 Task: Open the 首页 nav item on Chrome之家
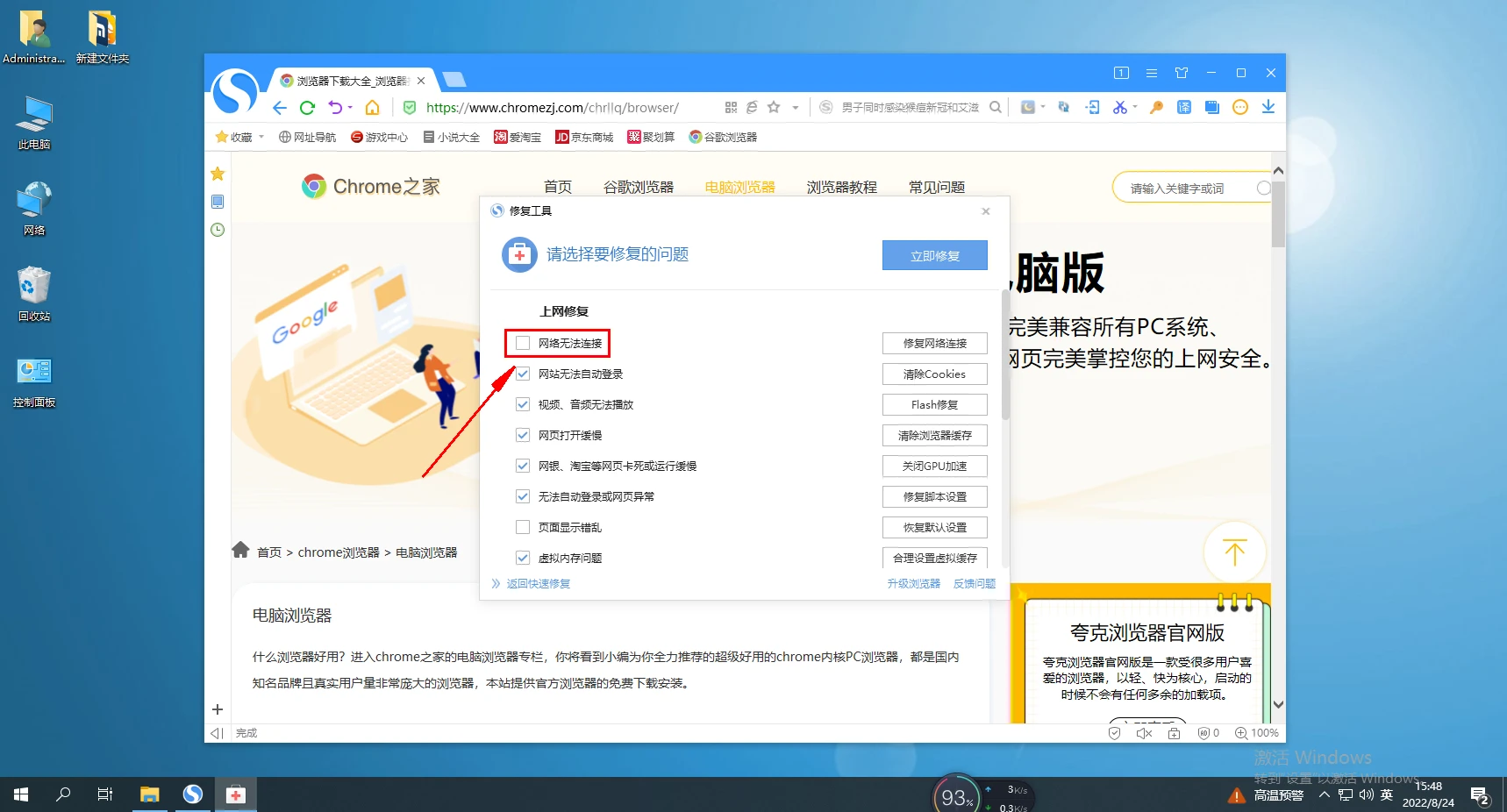[558, 187]
